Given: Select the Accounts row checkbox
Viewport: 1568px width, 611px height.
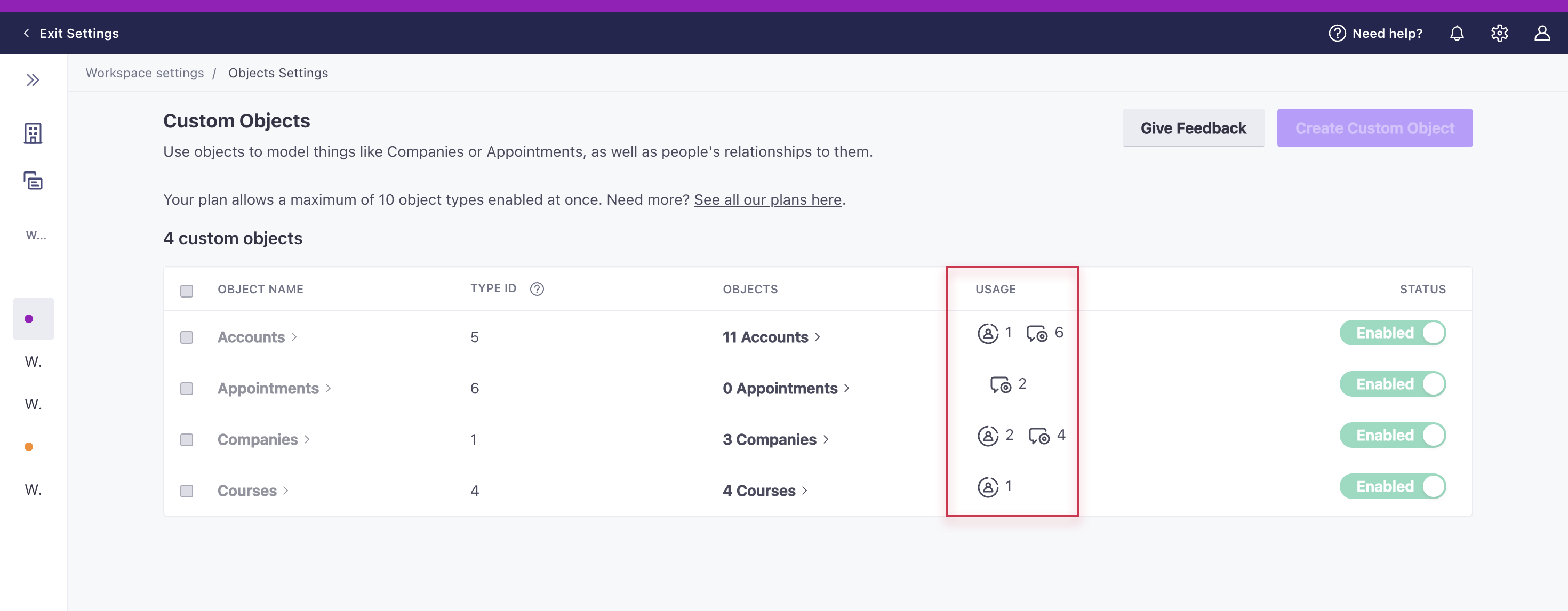Looking at the screenshot, I should coord(186,336).
